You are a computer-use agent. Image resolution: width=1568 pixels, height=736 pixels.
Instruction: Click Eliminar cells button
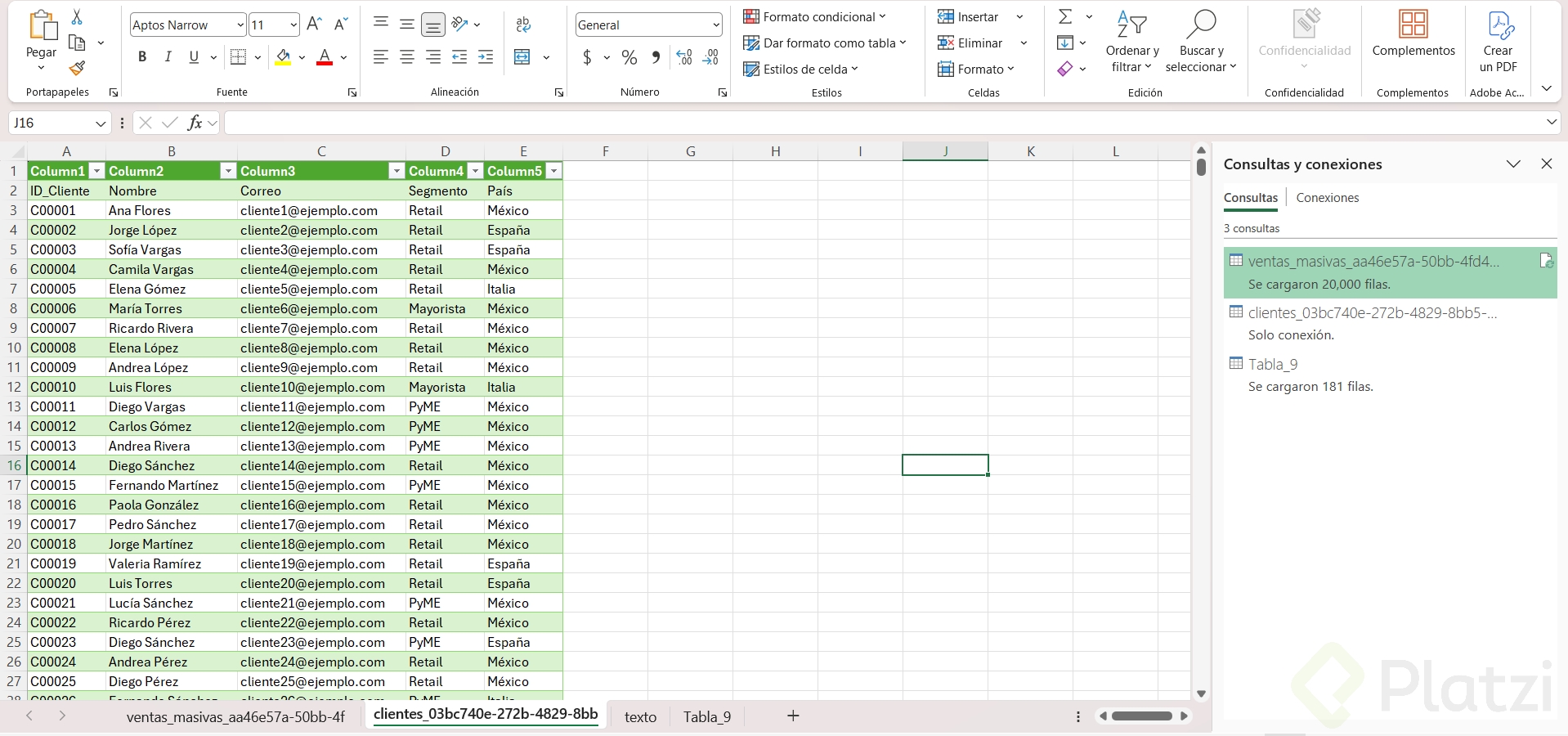970,43
